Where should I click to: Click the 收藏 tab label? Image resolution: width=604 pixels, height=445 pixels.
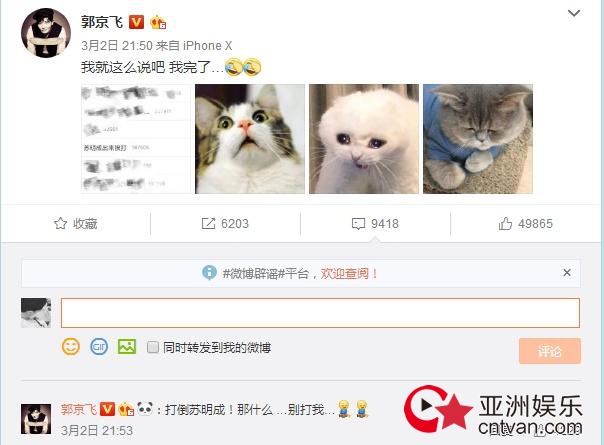click(85, 223)
